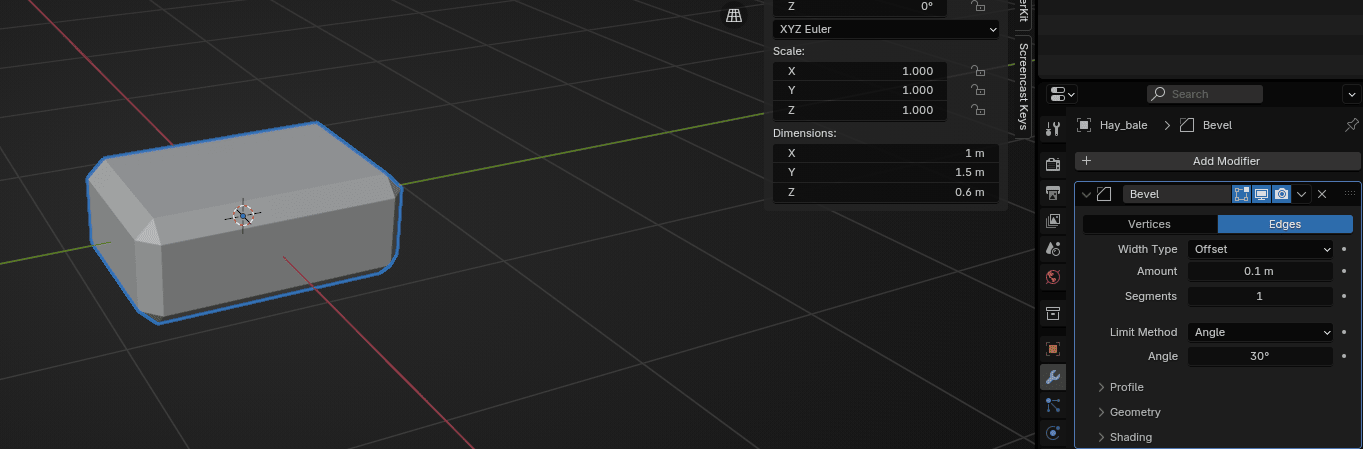
Task: Toggle Bevel modifier render visibility
Action: tap(1281, 194)
